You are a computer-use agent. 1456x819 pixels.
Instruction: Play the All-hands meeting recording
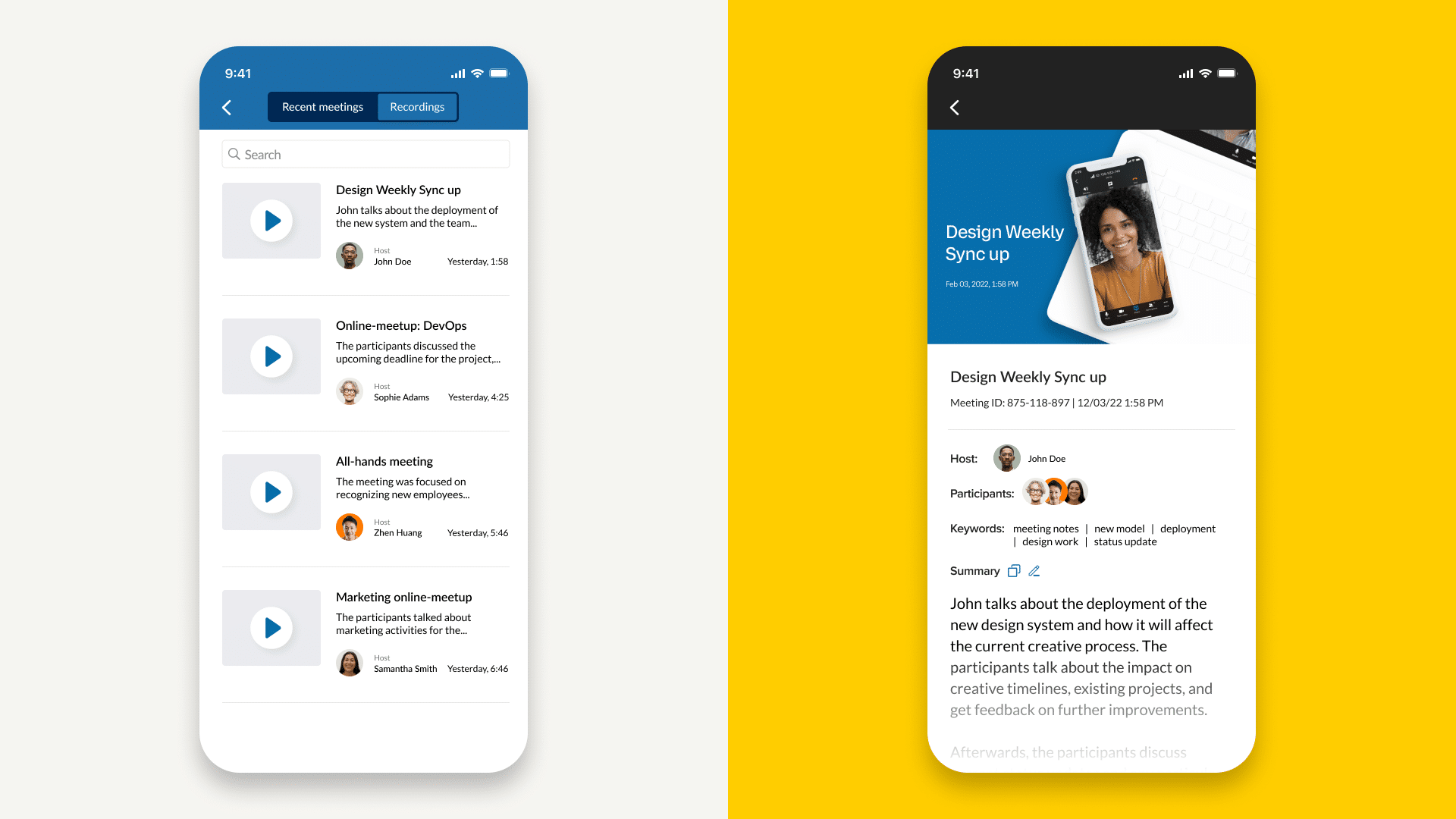[273, 492]
